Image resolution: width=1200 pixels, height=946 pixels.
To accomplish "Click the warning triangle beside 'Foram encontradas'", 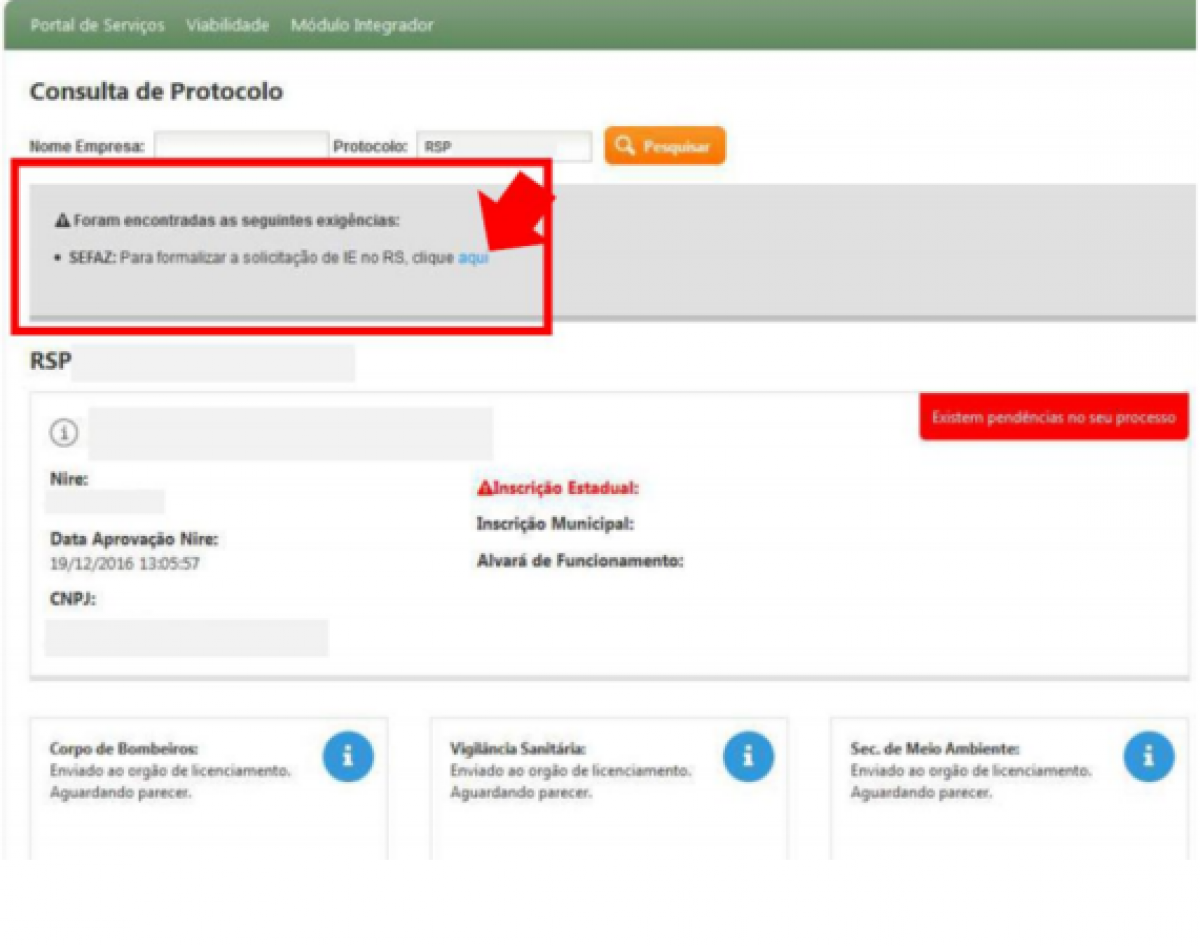I will (x=62, y=220).
